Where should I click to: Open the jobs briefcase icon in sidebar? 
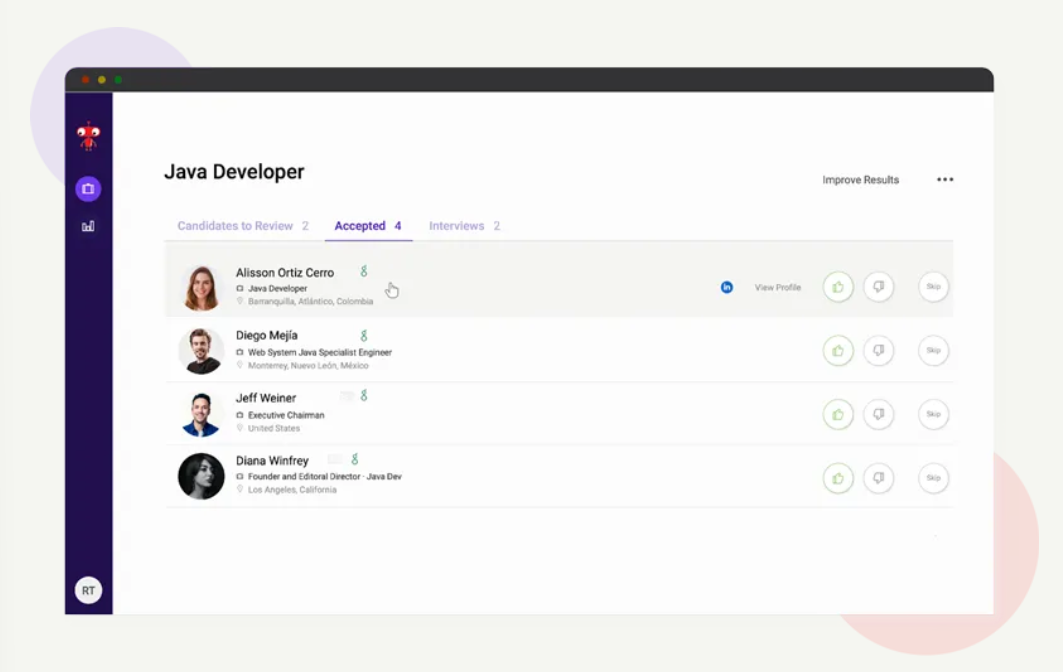[88, 189]
